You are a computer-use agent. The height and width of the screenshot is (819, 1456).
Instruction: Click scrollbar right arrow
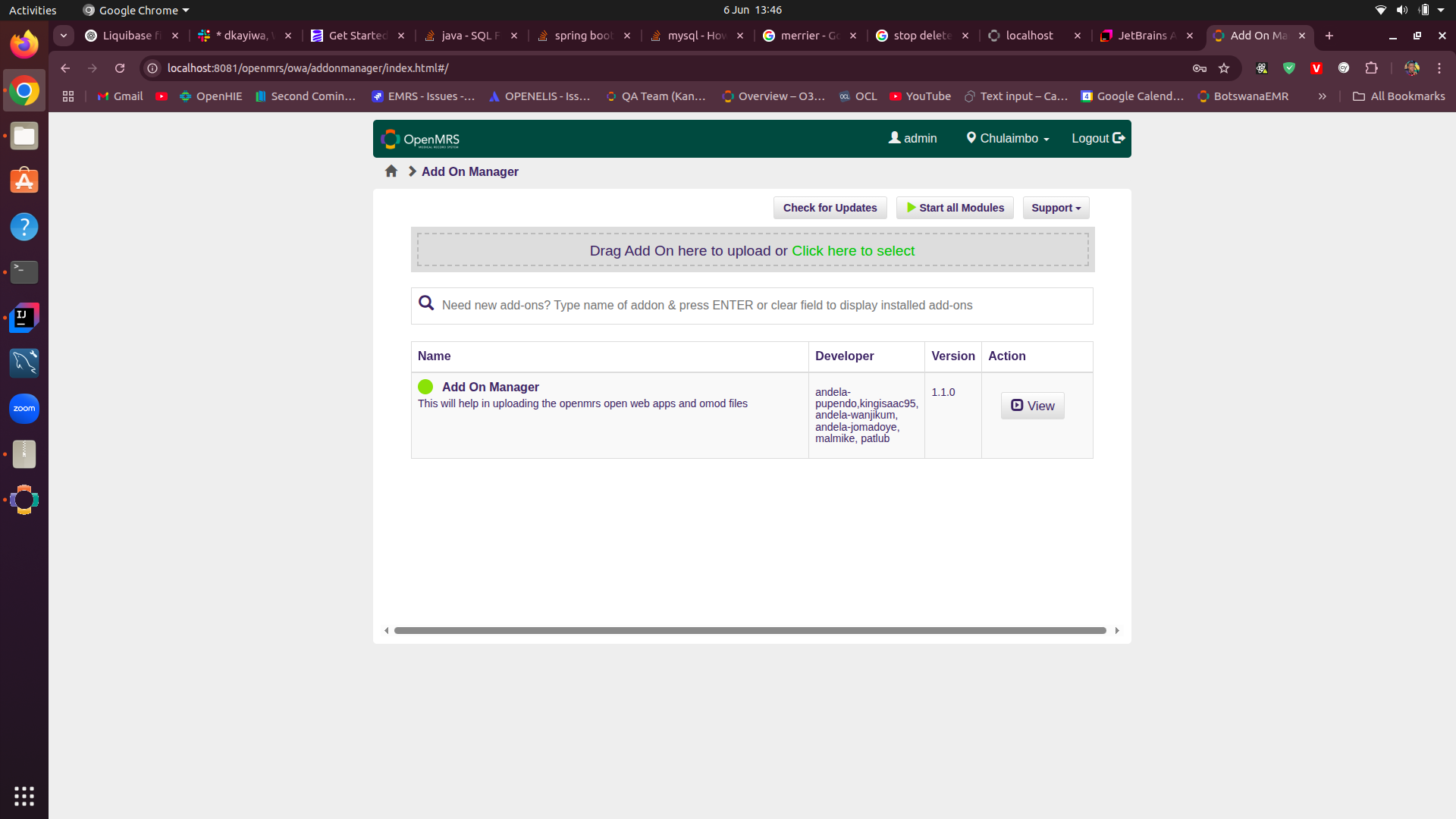point(1117,631)
